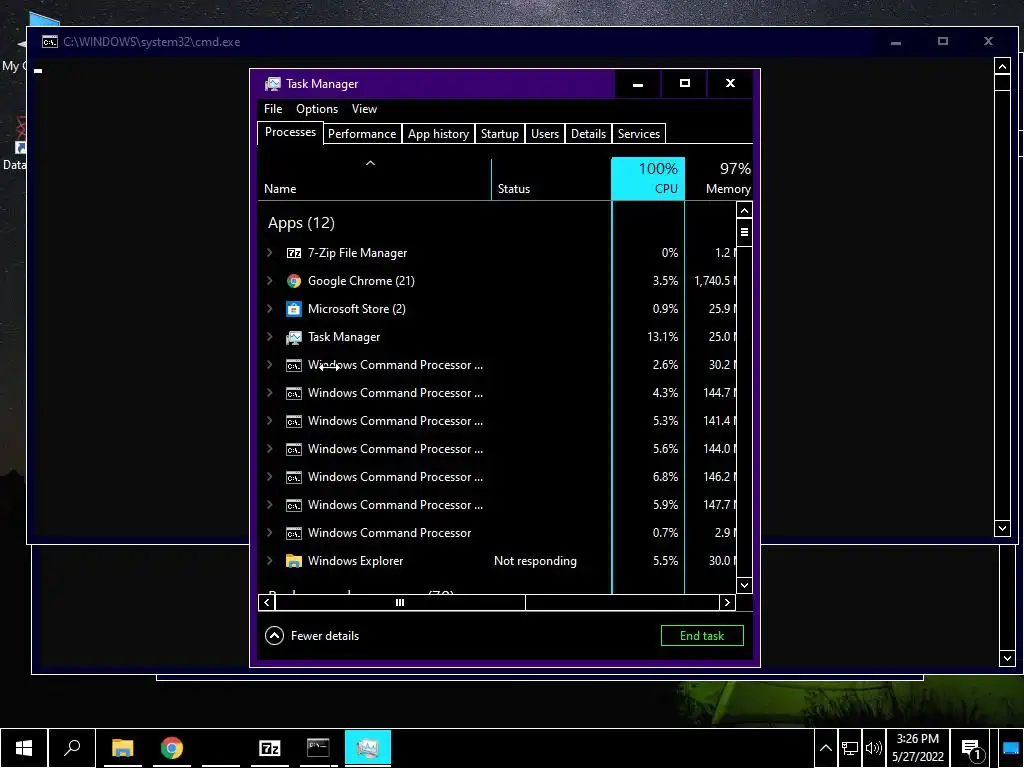Show hidden system tray icons

(x=825, y=748)
